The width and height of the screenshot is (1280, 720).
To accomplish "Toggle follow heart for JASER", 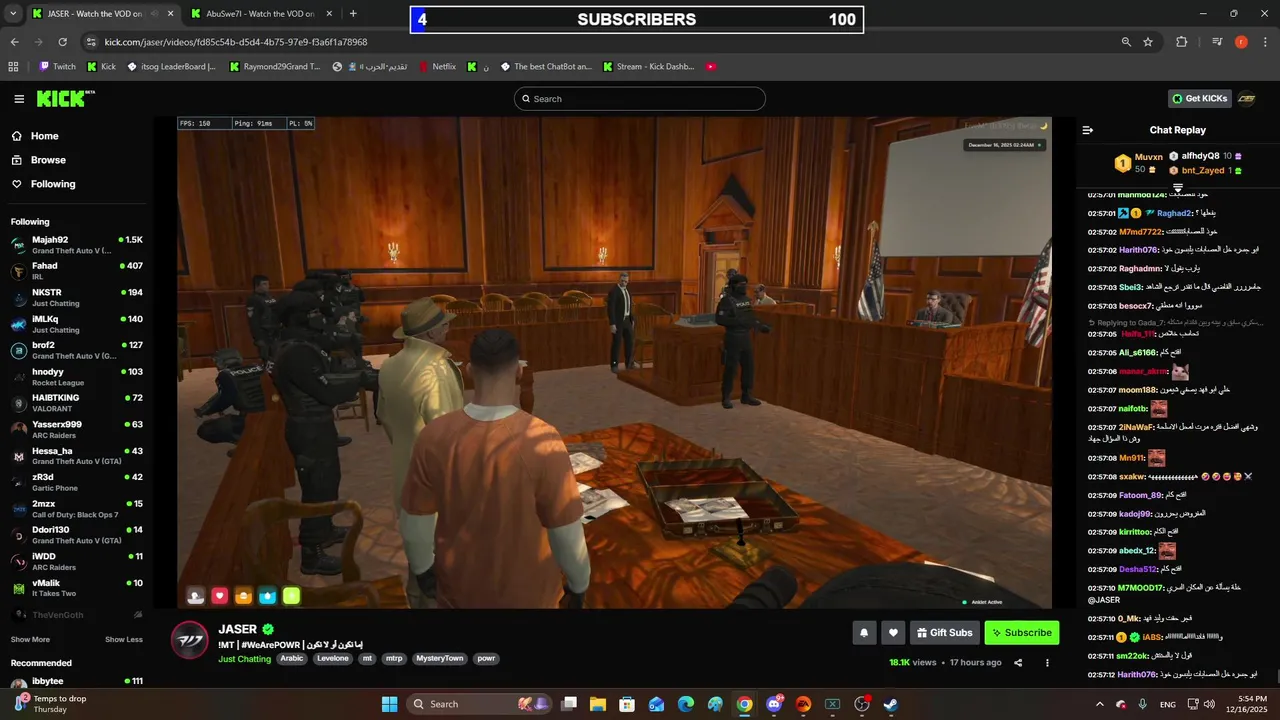I will (x=893, y=632).
